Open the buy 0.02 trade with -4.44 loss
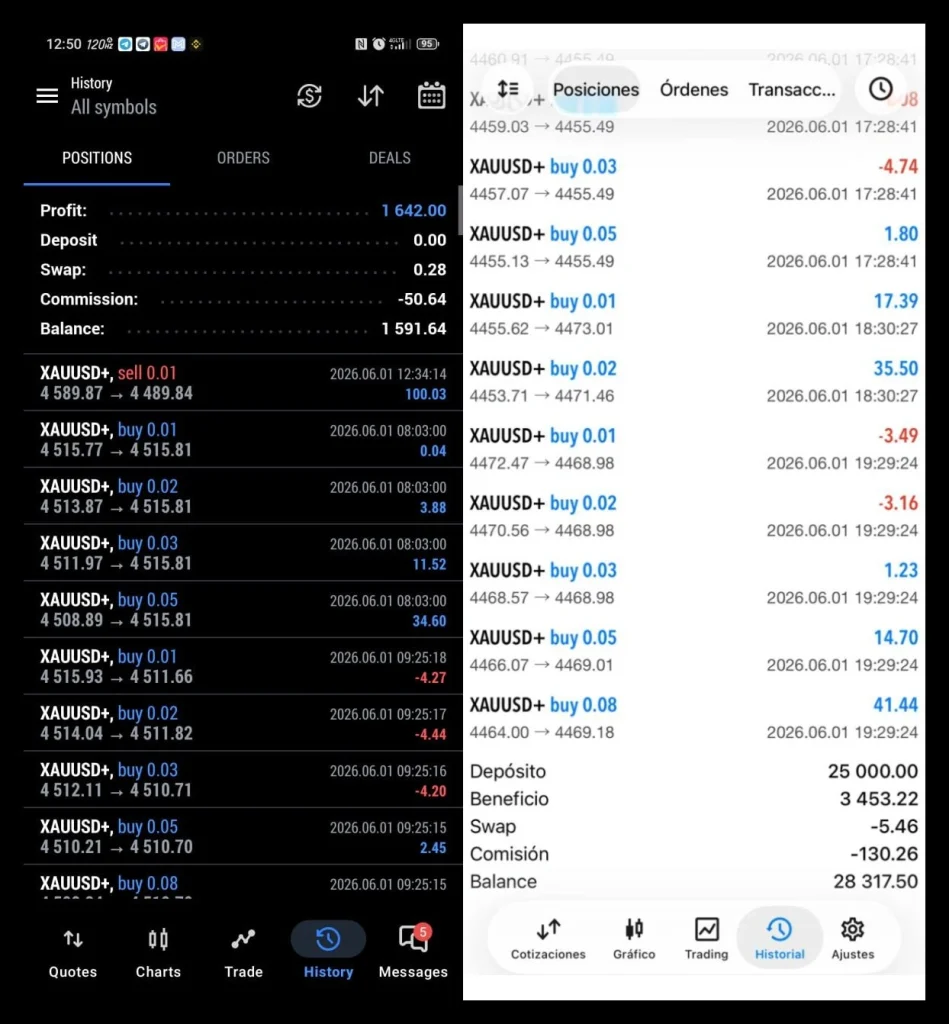 click(243, 724)
